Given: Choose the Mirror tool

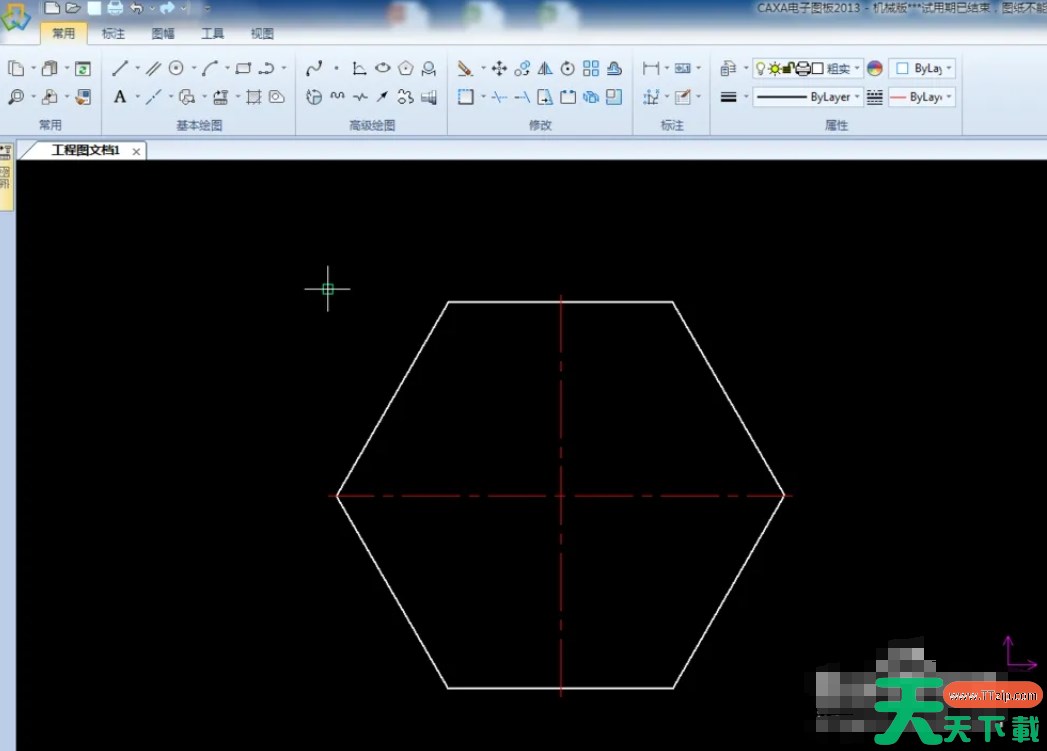Looking at the screenshot, I should 545,68.
